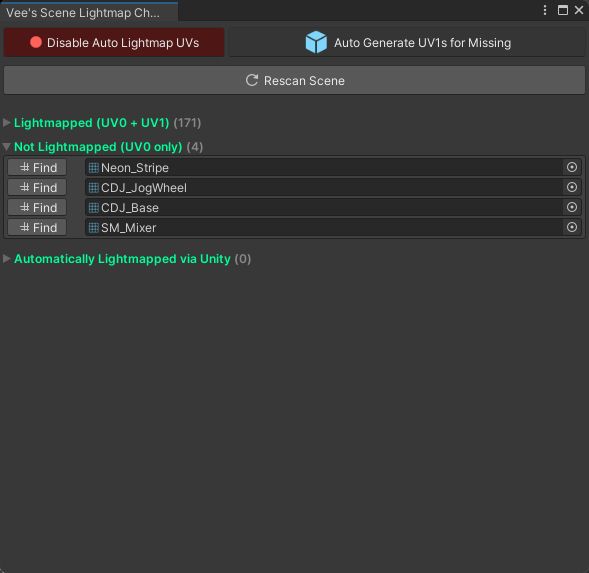The height and width of the screenshot is (573, 589).
Task: Maximize the lightmap checker window
Action: click(x=562, y=10)
